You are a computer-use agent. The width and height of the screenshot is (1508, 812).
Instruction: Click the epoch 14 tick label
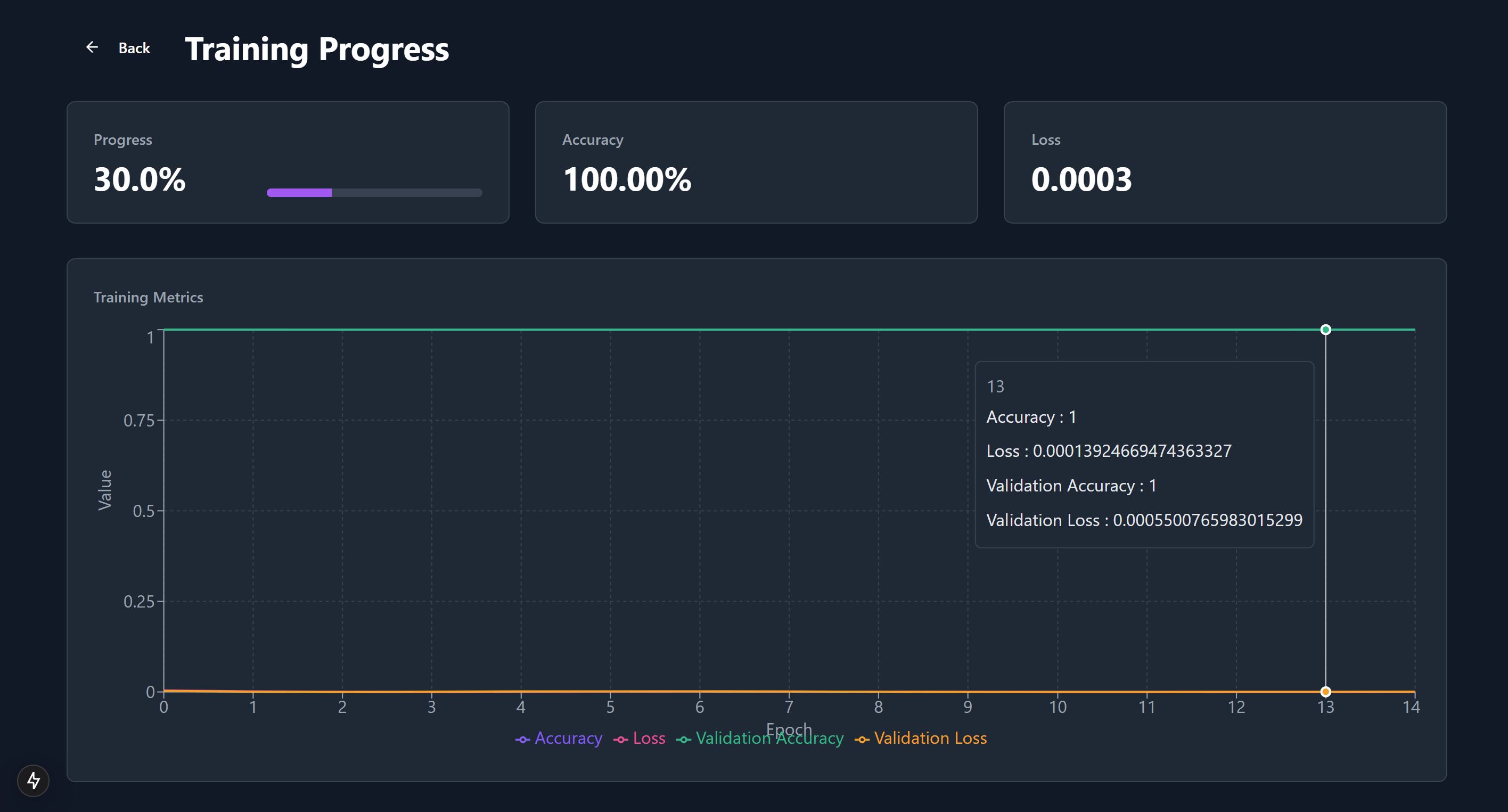click(1411, 707)
